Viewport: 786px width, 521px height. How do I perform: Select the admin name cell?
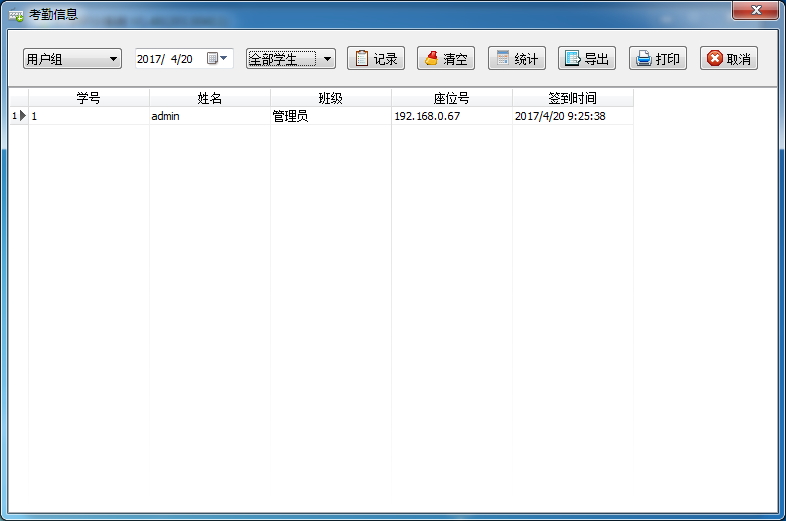pyautogui.click(x=210, y=116)
